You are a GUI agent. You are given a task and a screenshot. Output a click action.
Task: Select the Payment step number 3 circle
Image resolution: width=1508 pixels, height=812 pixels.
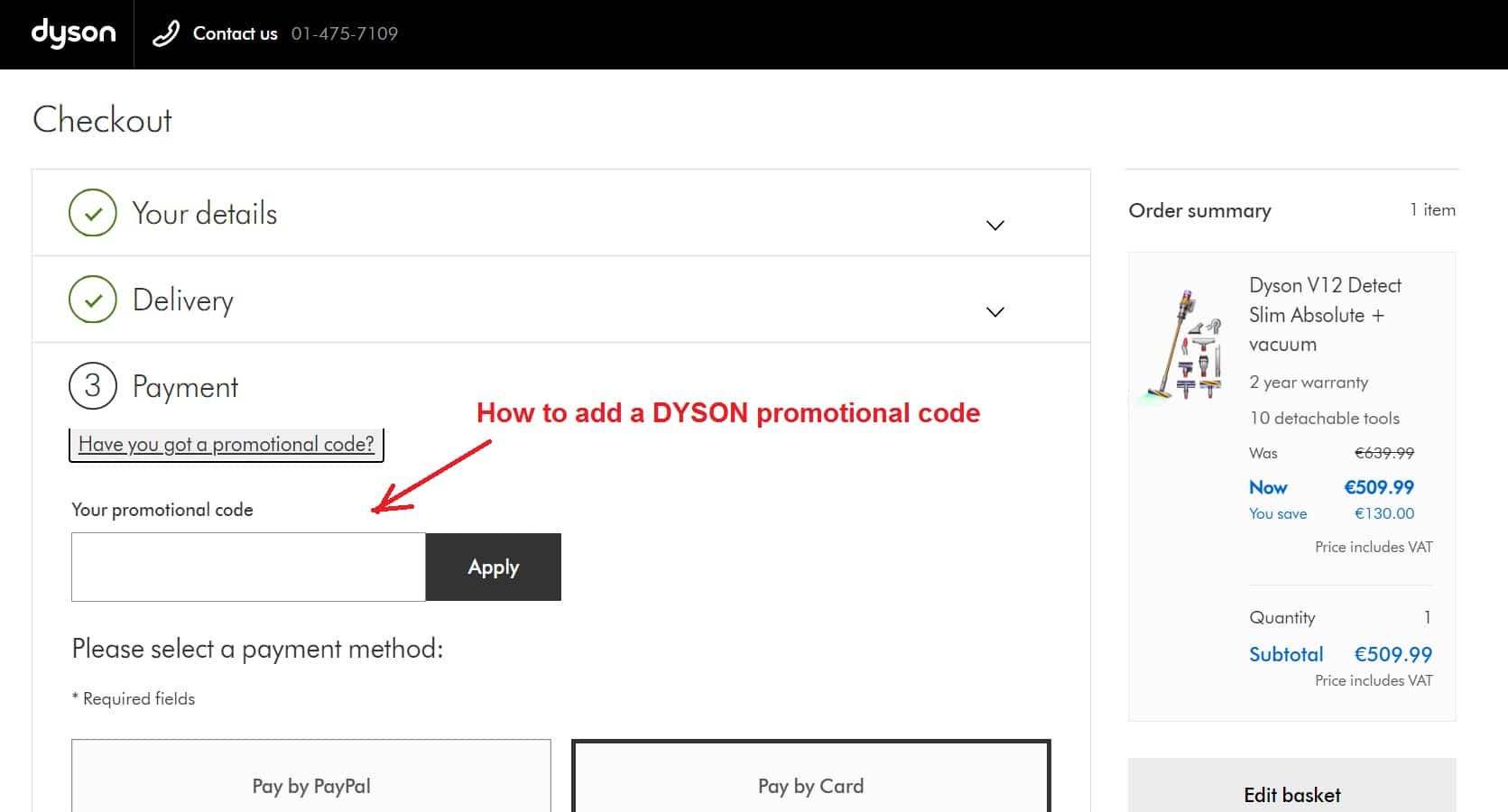tap(92, 386)
